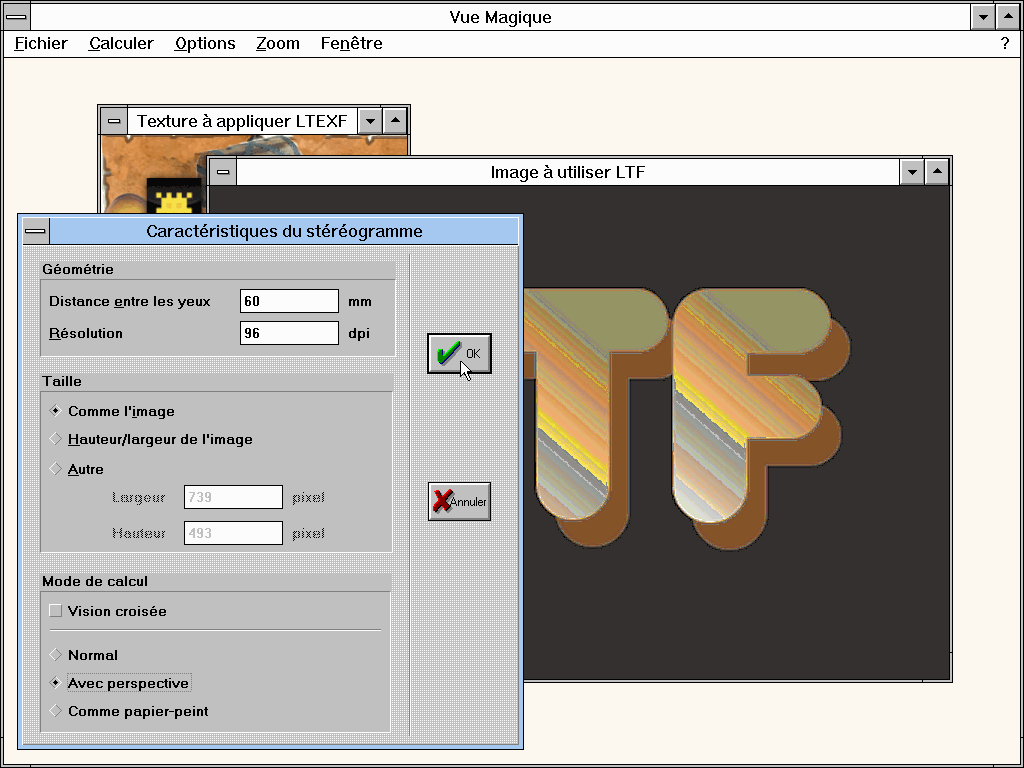Click the disabled Hauteur pixel field
This screenshot has width=1024, height=768.
[233, 533]
